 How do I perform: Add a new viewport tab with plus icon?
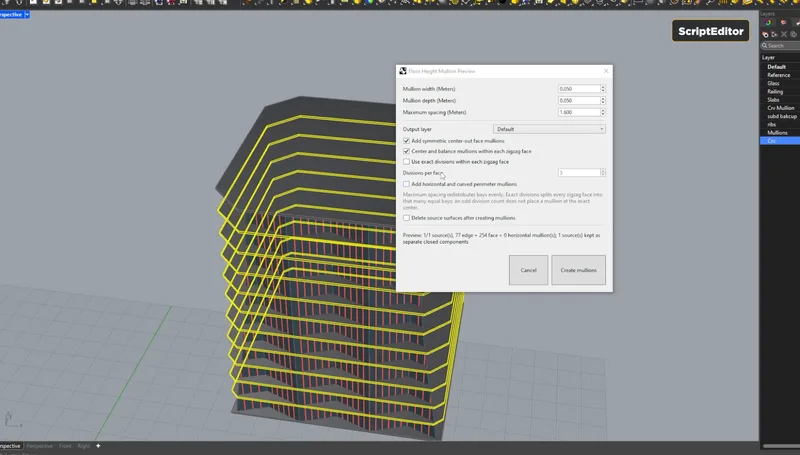[x=98, y=446]
